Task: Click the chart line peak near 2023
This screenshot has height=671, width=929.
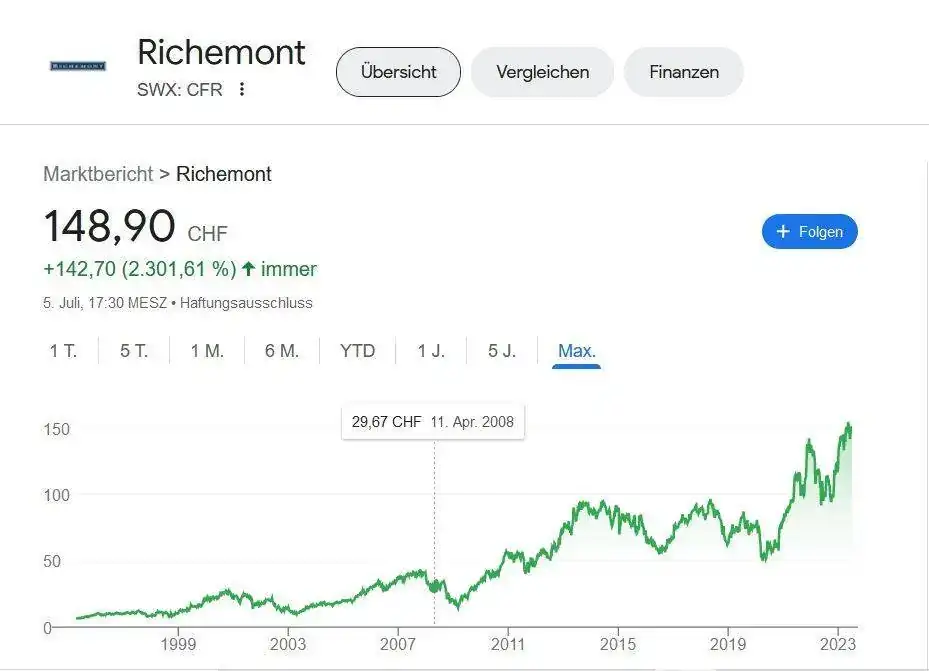Action: click(848, 425)
